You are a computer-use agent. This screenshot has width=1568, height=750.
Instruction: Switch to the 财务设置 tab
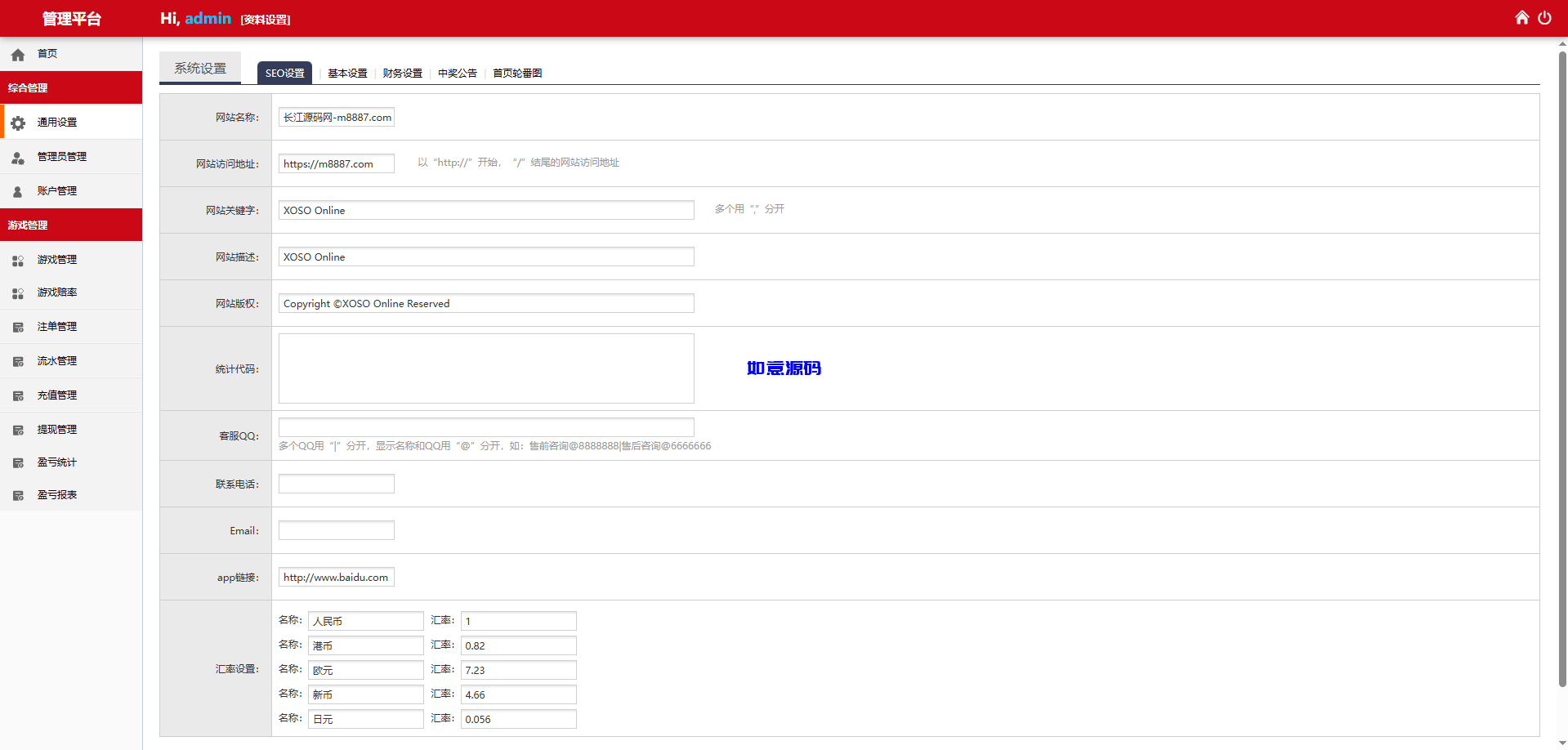click(x=403, y=73)
